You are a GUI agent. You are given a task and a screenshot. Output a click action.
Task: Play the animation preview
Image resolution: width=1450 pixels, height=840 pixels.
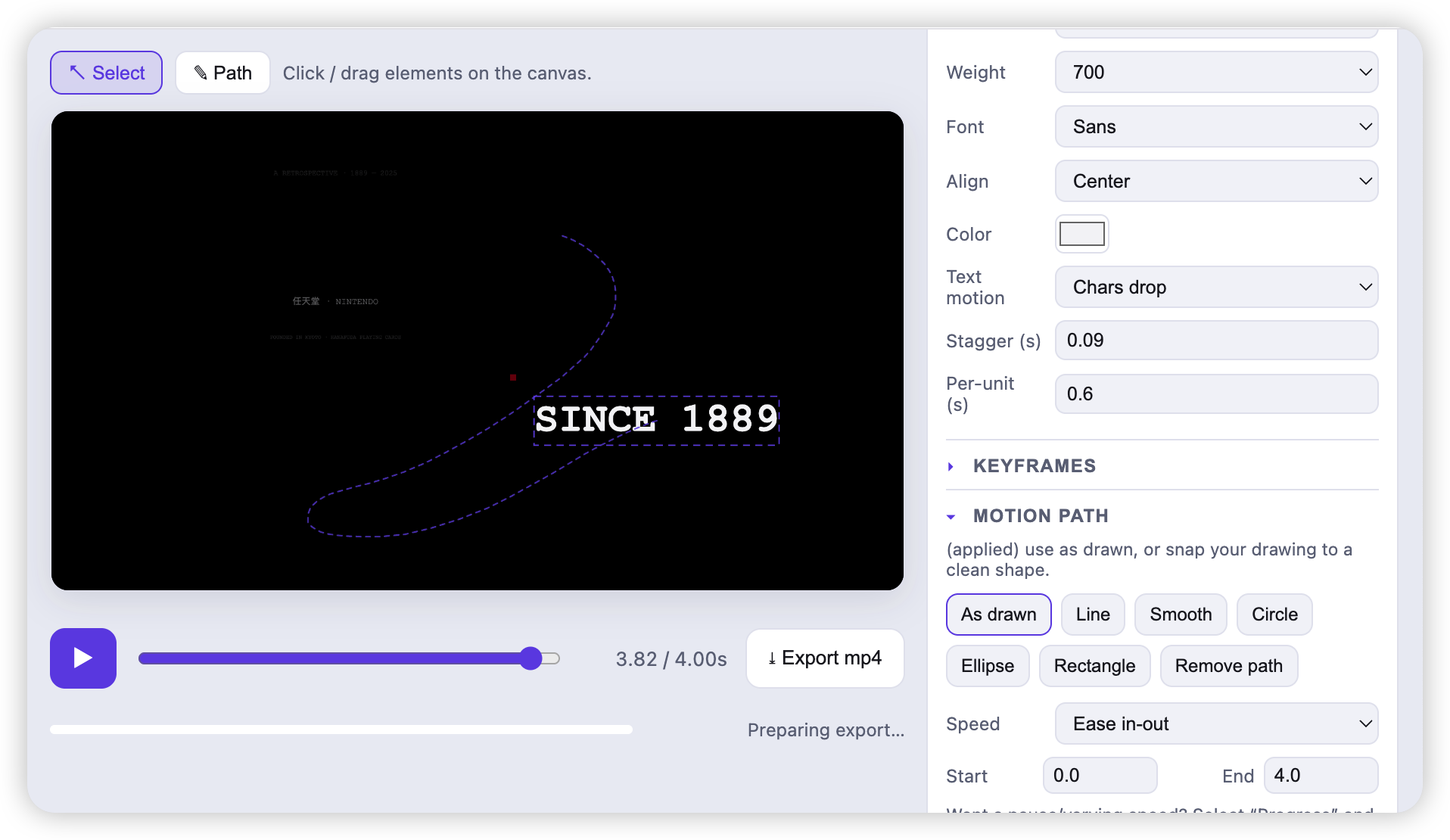point(83,658)
